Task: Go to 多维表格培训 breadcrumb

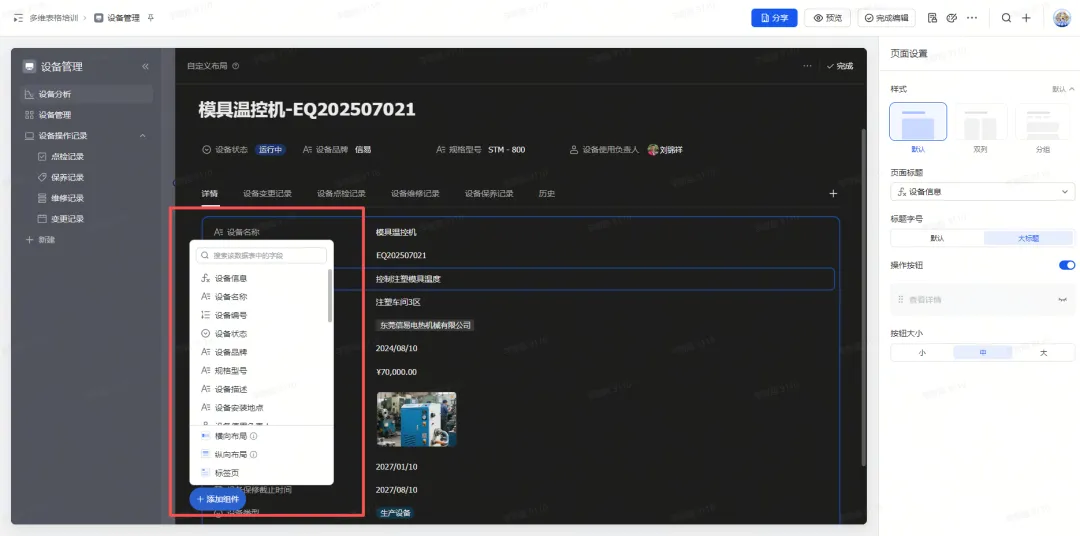Action: 54,18
